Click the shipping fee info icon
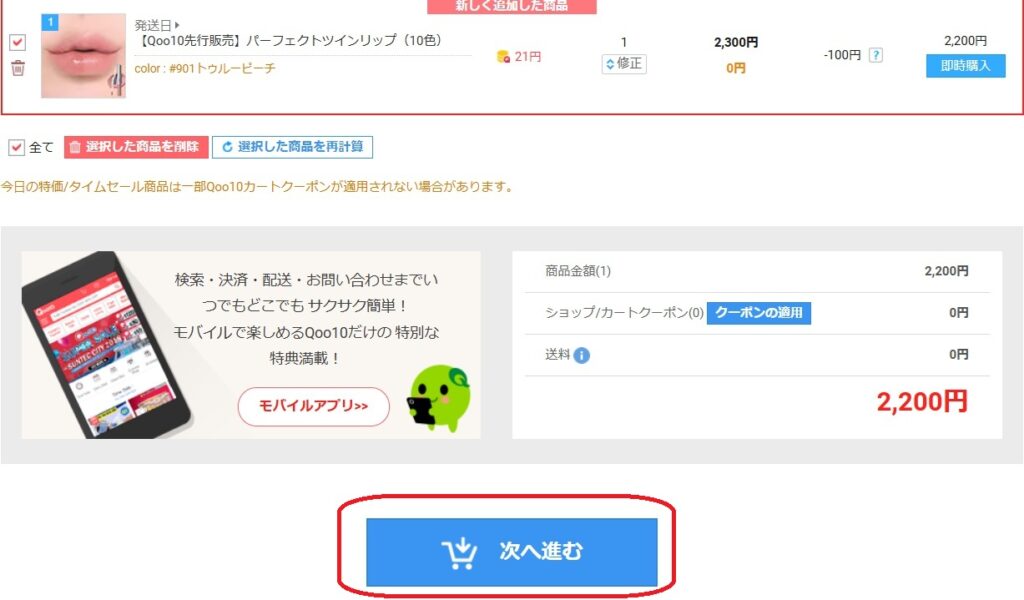 [581, 355]
